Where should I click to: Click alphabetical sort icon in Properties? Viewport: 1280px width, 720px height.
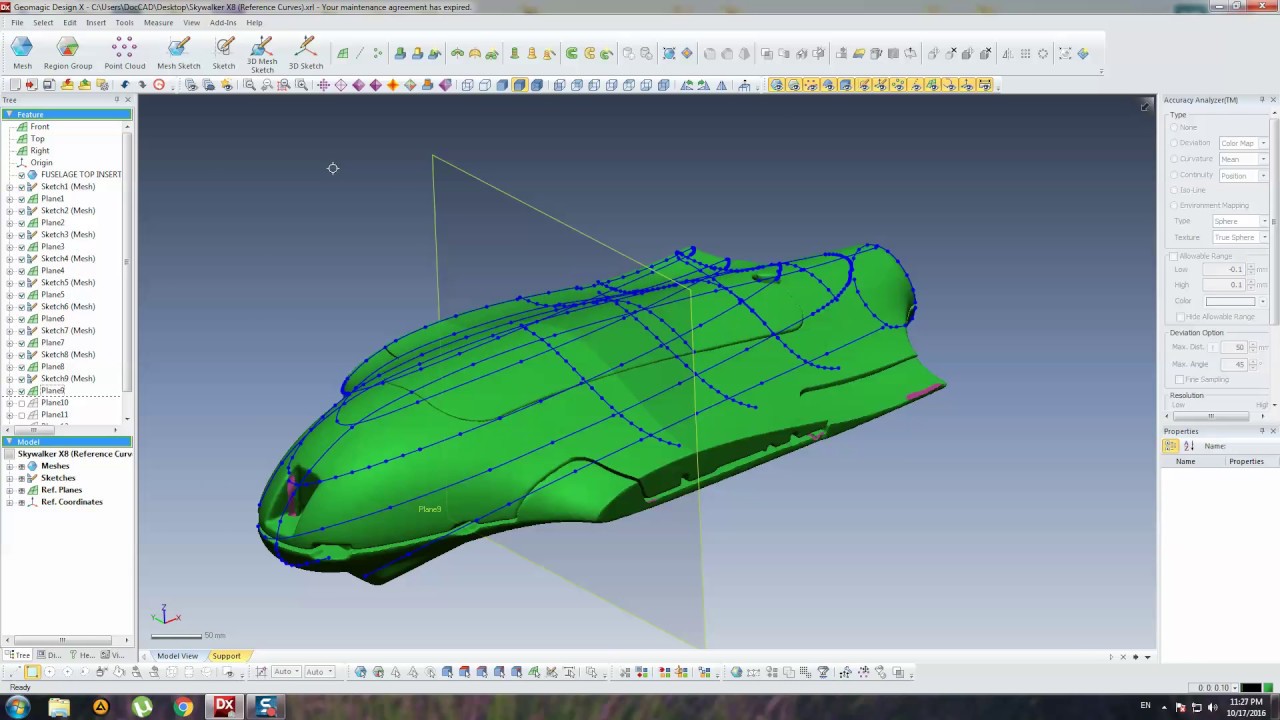tap(1189, 446)
